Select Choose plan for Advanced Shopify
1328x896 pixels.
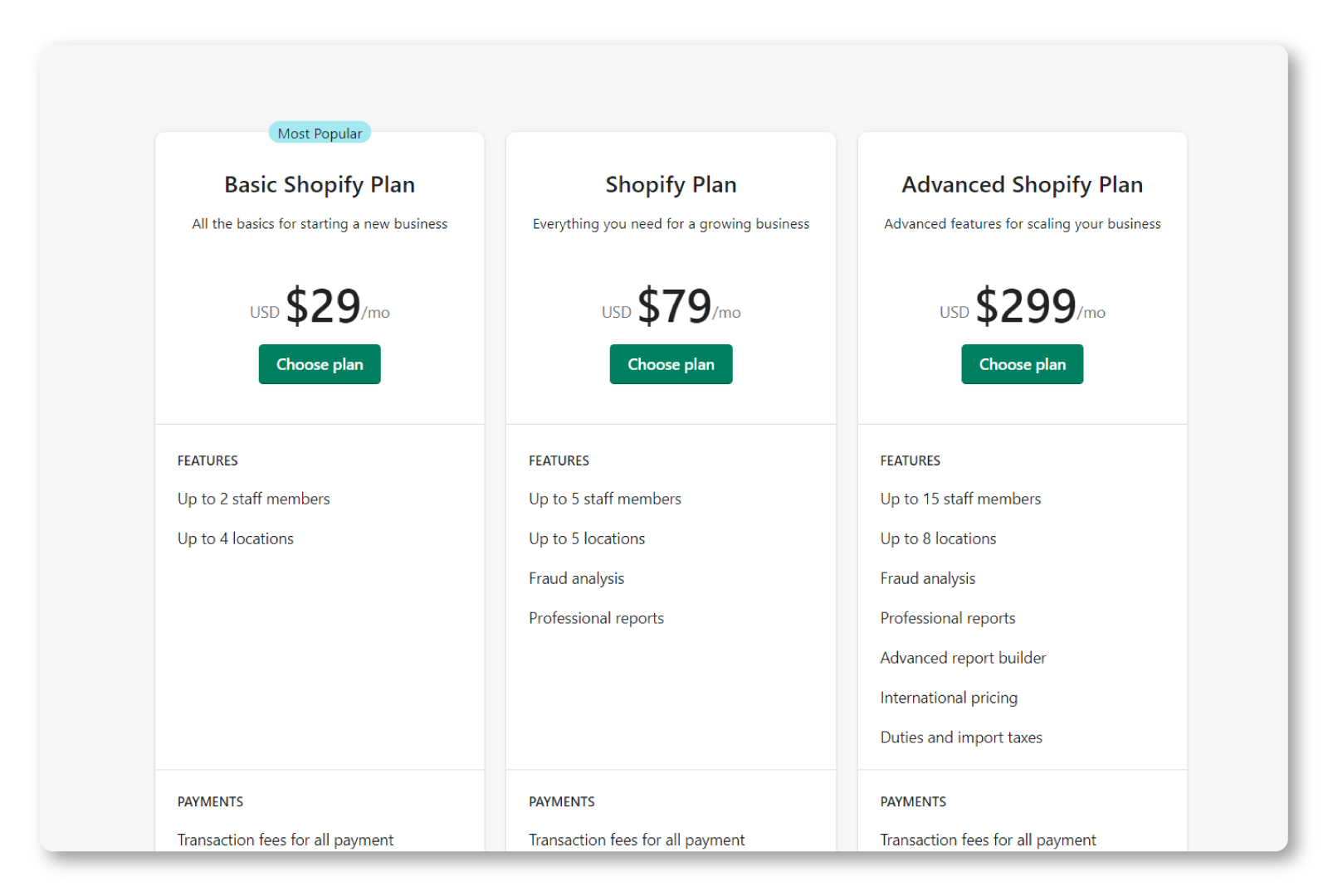point(1022,364)
